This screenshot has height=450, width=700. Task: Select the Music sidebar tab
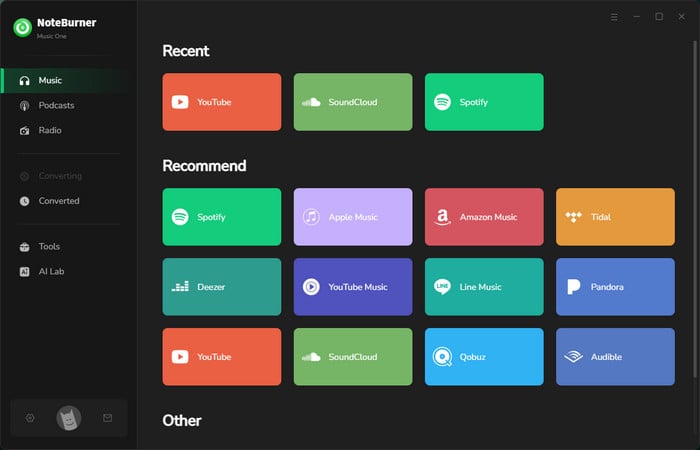click(x=50, y=80)
